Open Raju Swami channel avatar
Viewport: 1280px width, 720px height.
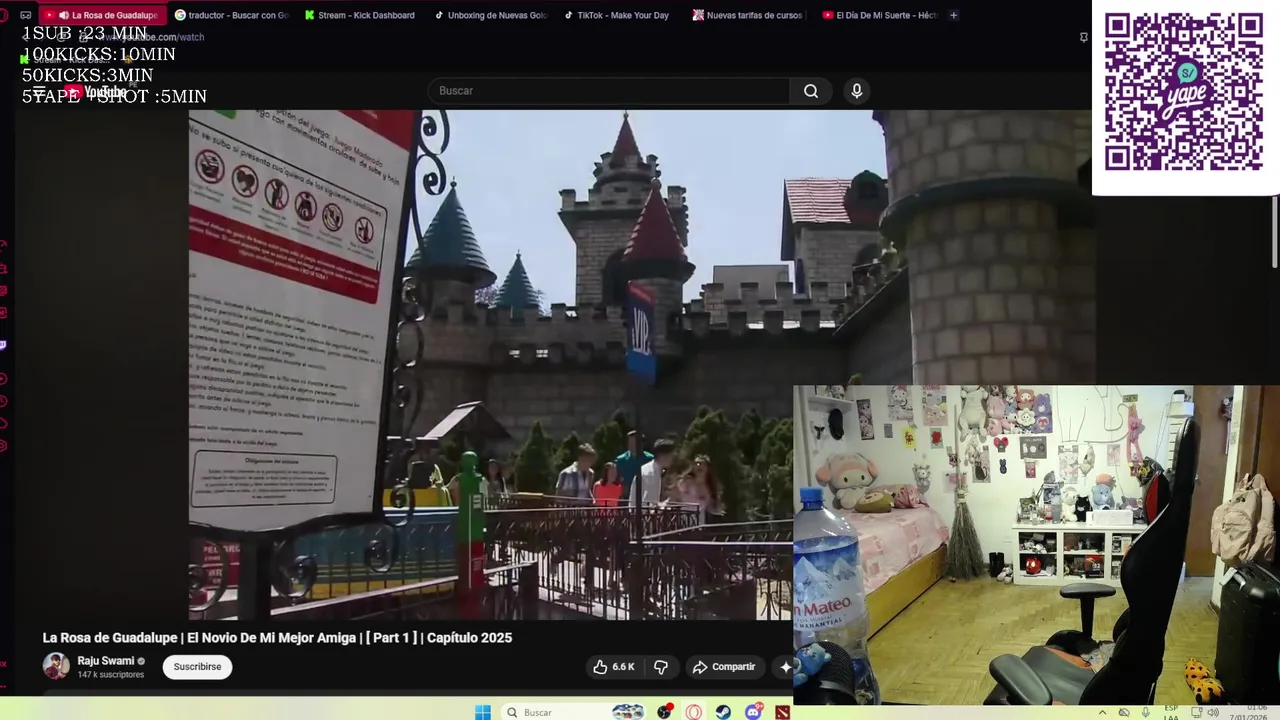[x=56, y=666]
